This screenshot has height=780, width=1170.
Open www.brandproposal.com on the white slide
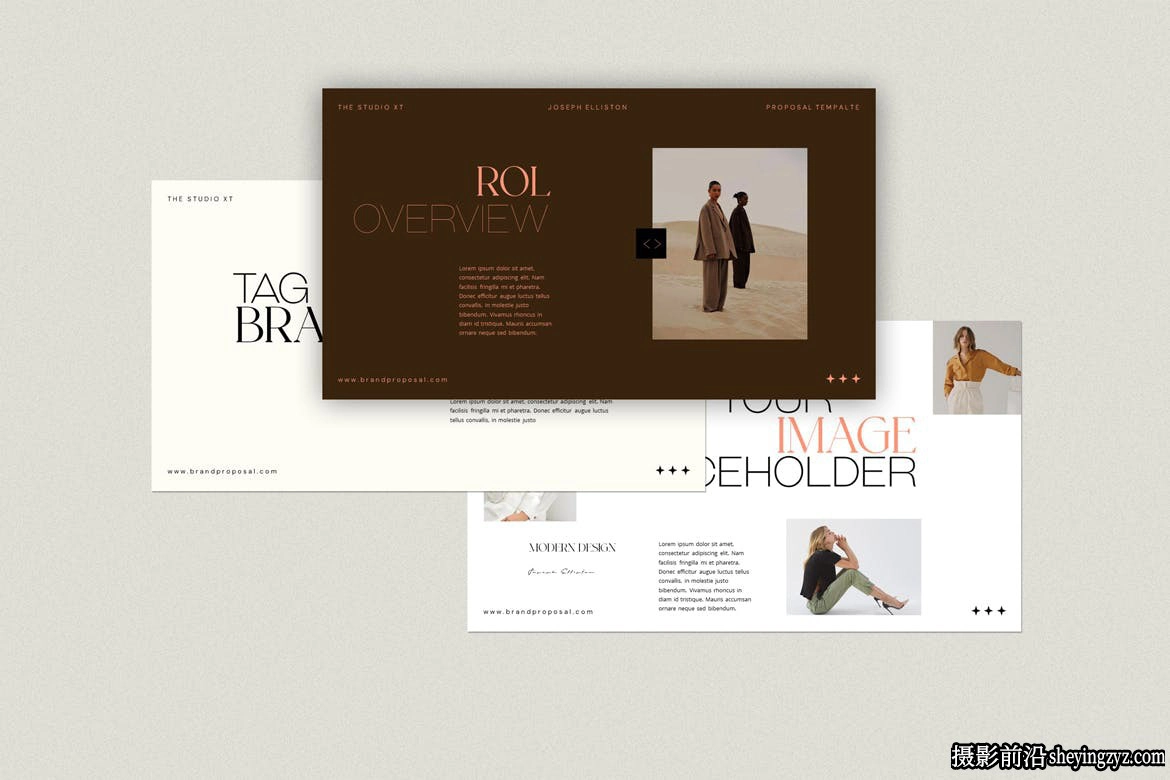tap(538, 612)
